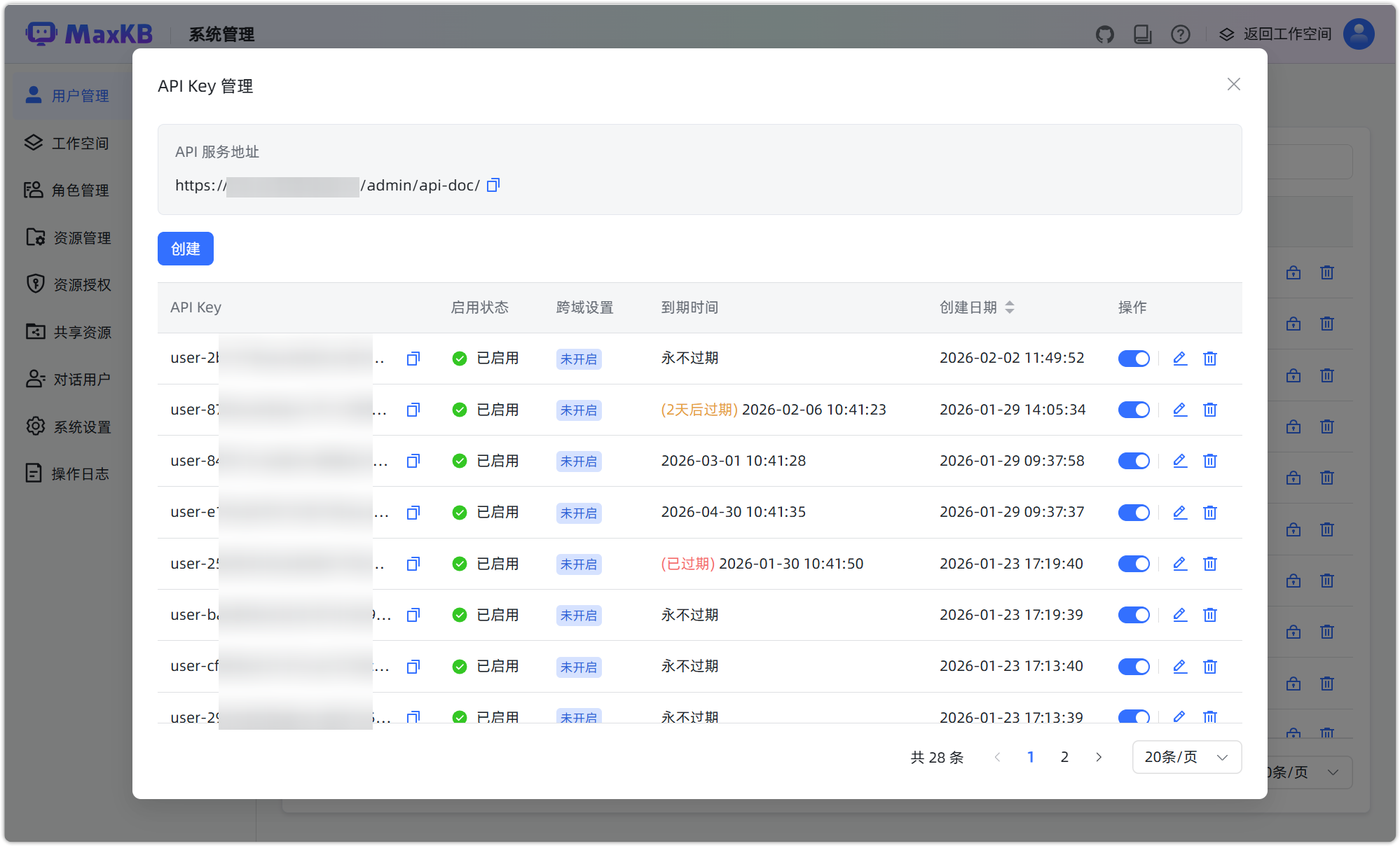Open the GitHub icon in header
Screen dimensions: 1400x846
pyautogui.click(x=1105, y=34)
